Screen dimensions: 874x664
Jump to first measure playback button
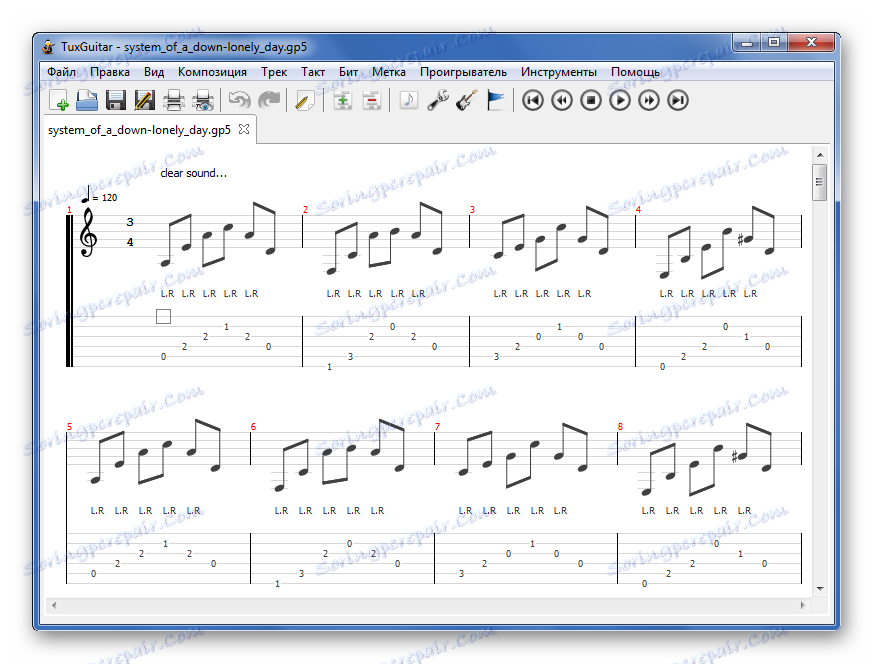coord(533,101)
